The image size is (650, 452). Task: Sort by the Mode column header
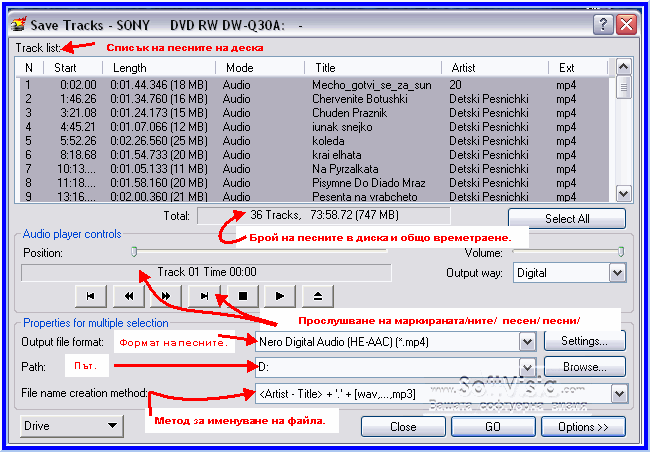260,68
